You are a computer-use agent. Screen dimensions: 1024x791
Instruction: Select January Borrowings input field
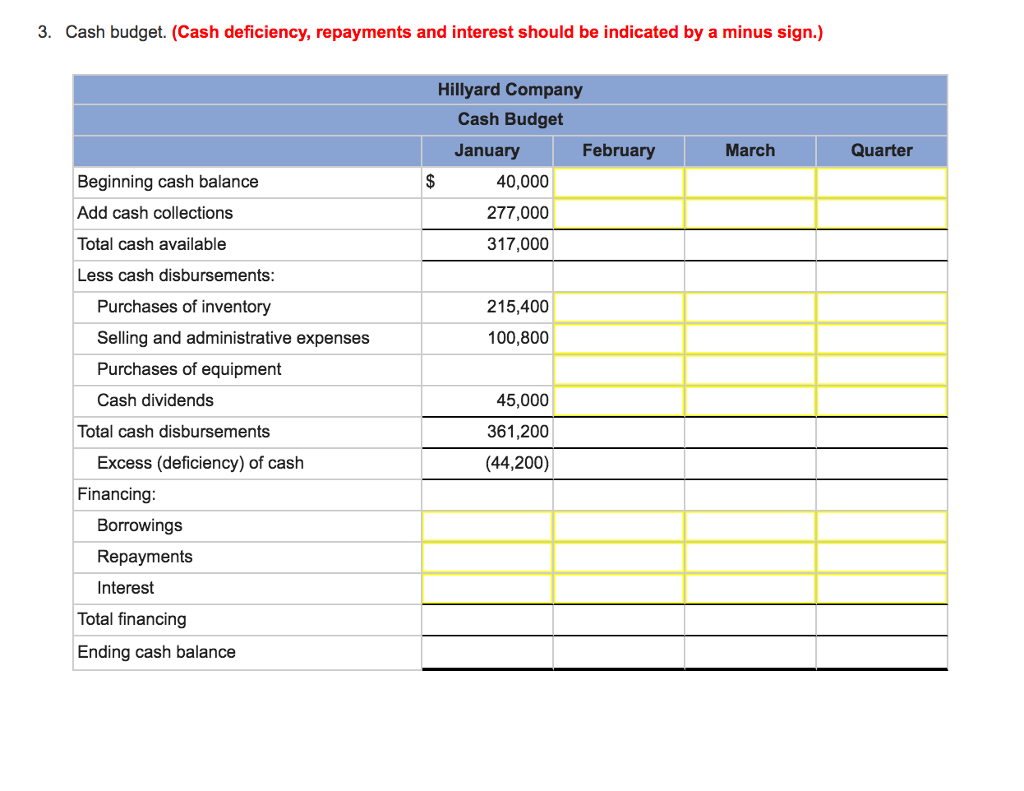point(487,526)
